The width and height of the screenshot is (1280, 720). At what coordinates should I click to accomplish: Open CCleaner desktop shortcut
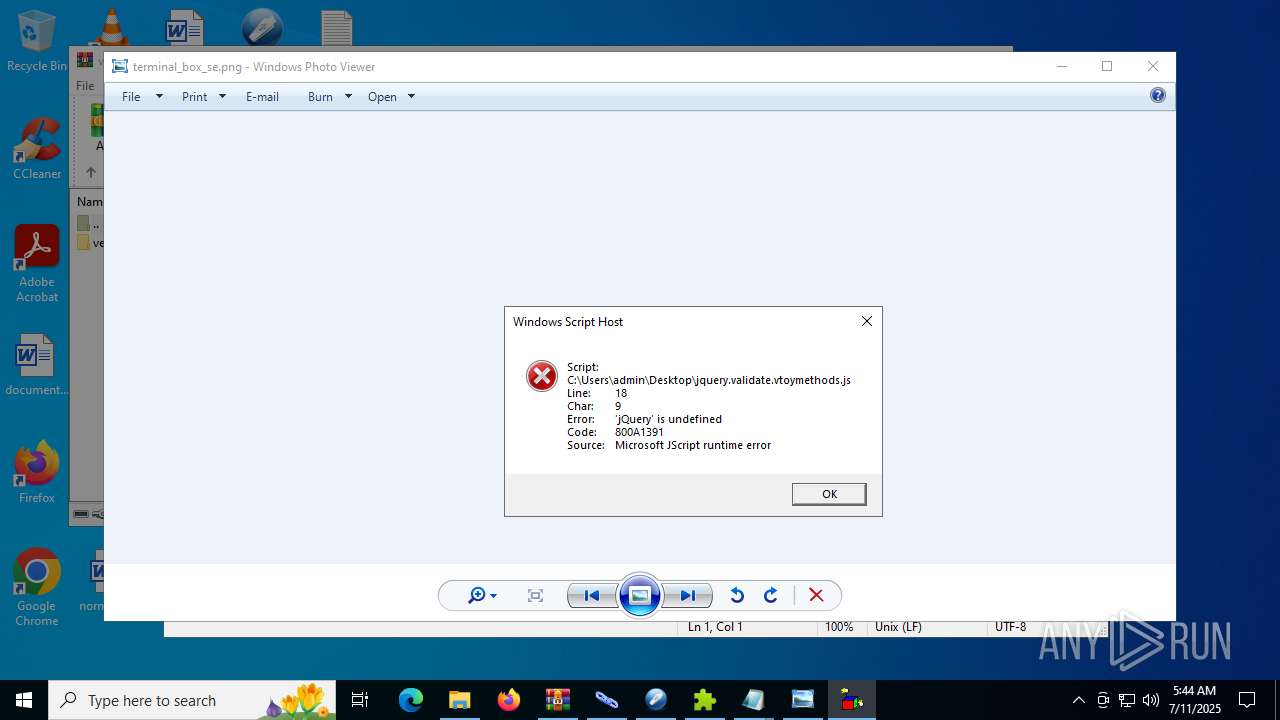point(37,149)
